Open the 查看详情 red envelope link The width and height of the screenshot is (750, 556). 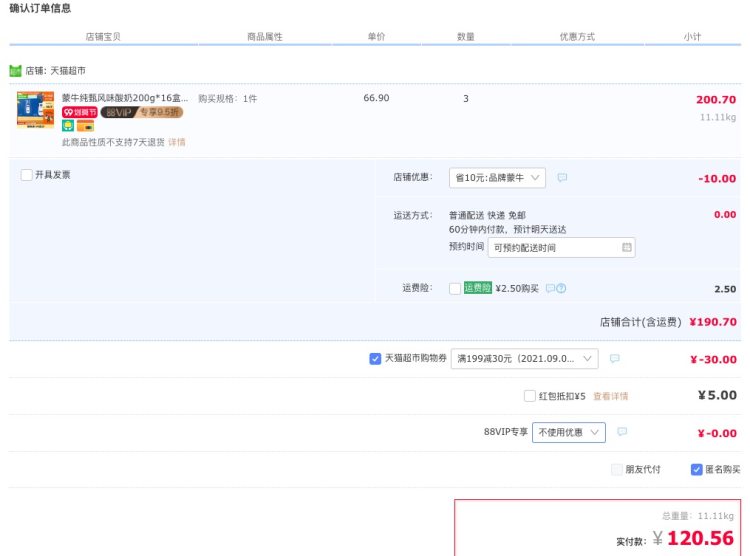click(x=611, y=396)
